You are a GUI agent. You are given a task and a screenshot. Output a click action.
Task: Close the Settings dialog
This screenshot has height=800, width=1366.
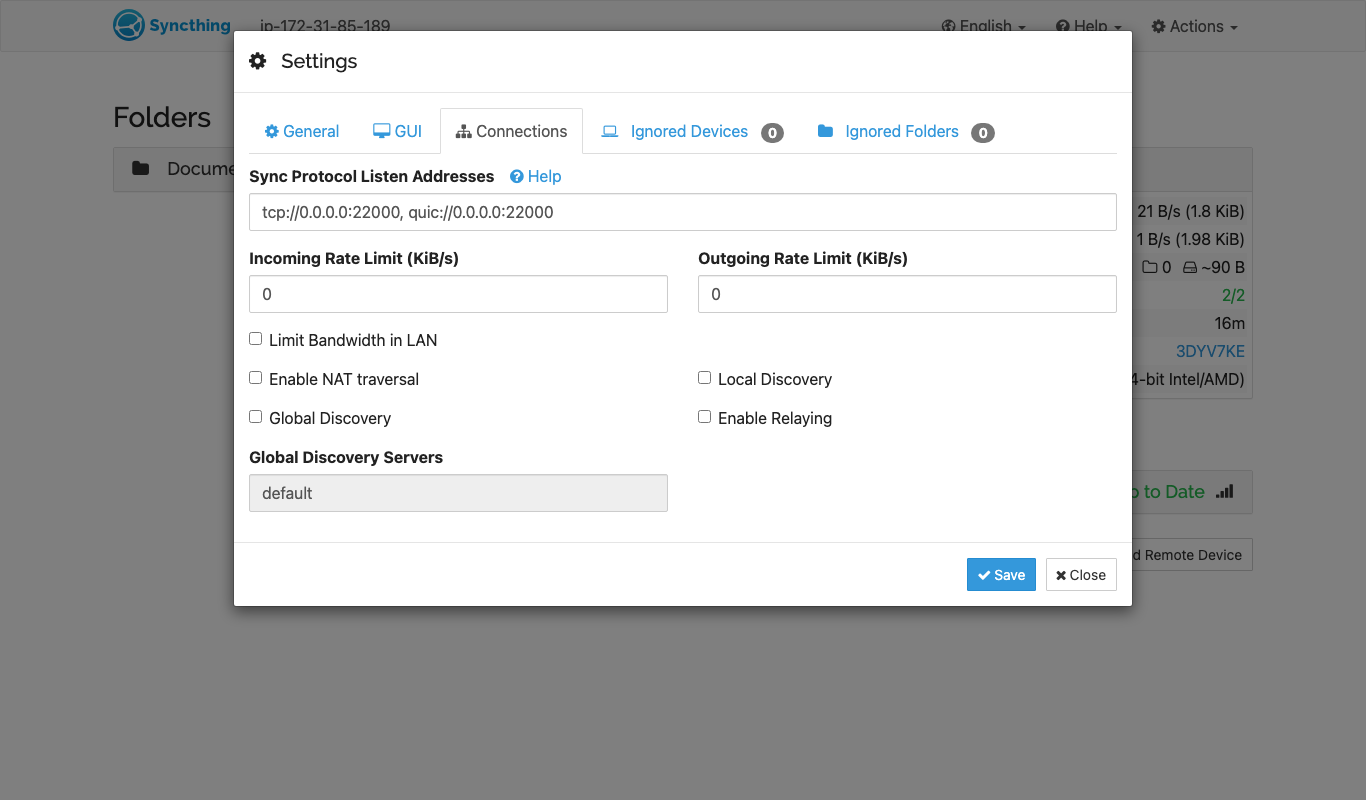point(1081,575)
